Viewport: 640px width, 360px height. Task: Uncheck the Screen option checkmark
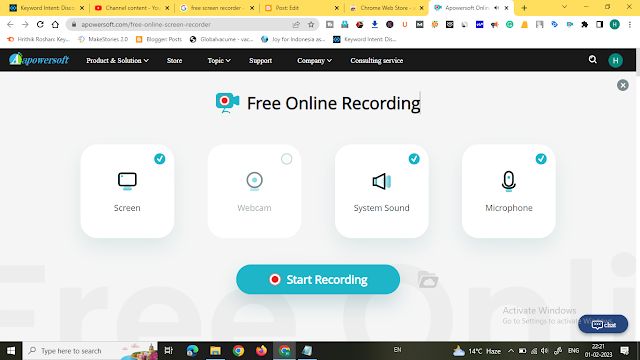coord(160,159)
